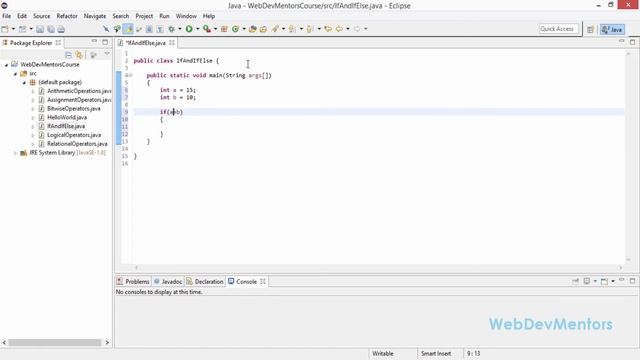Switch to the Javadoc tab

tap(168, 281)
